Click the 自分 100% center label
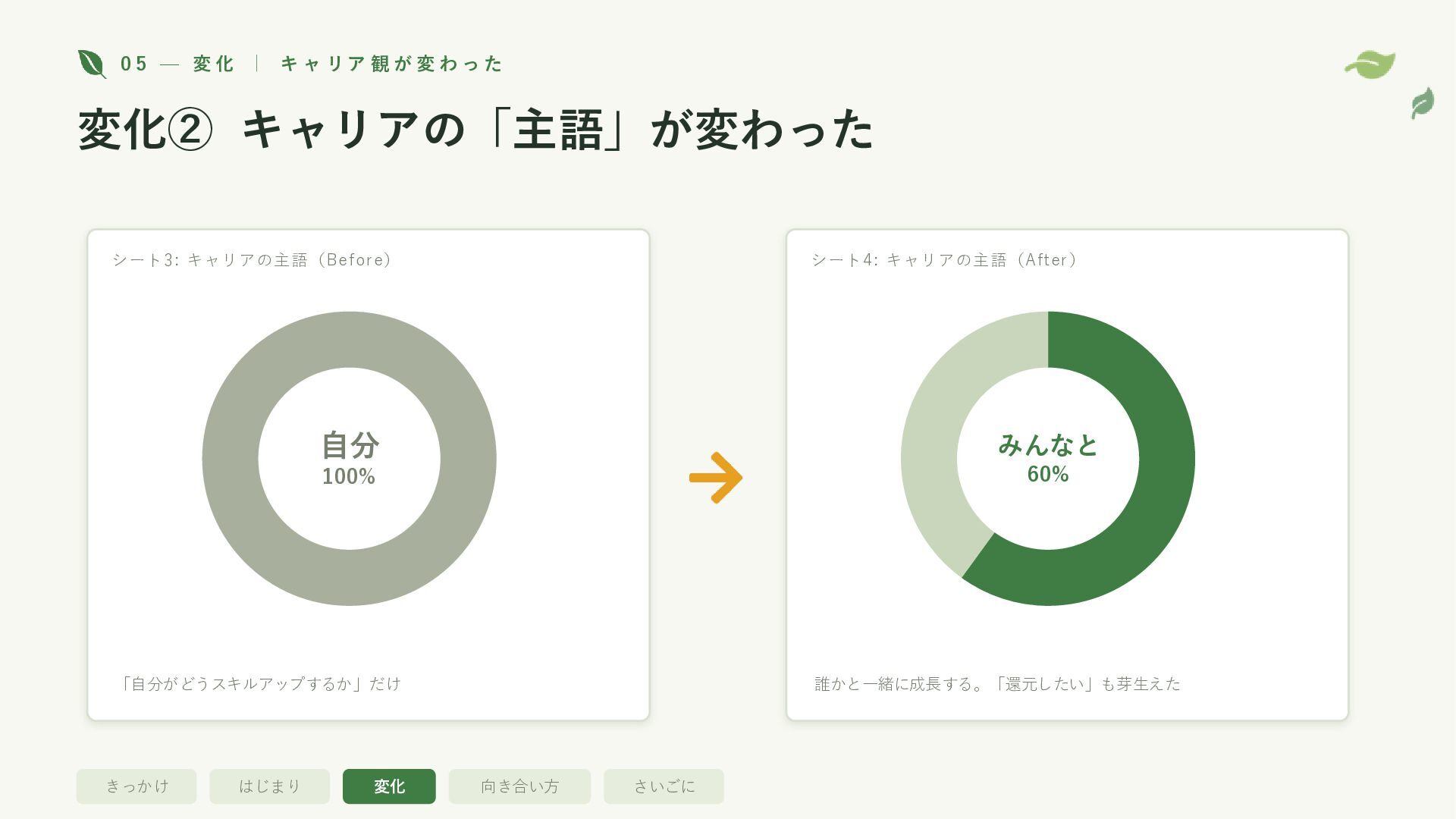The width and height of the screenshot is (1456, 819). (349, 458)
